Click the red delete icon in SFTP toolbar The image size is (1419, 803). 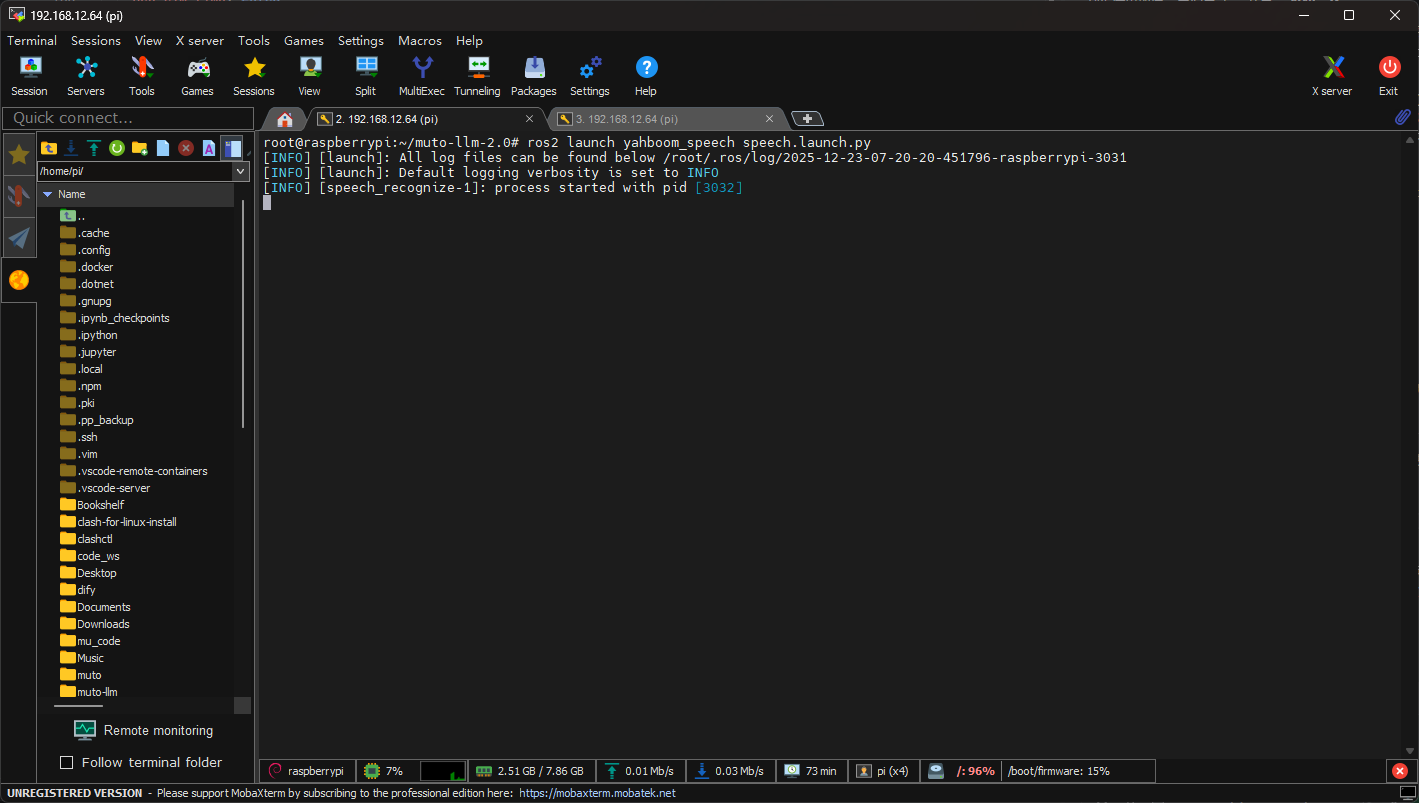click(x=186, y=148)
